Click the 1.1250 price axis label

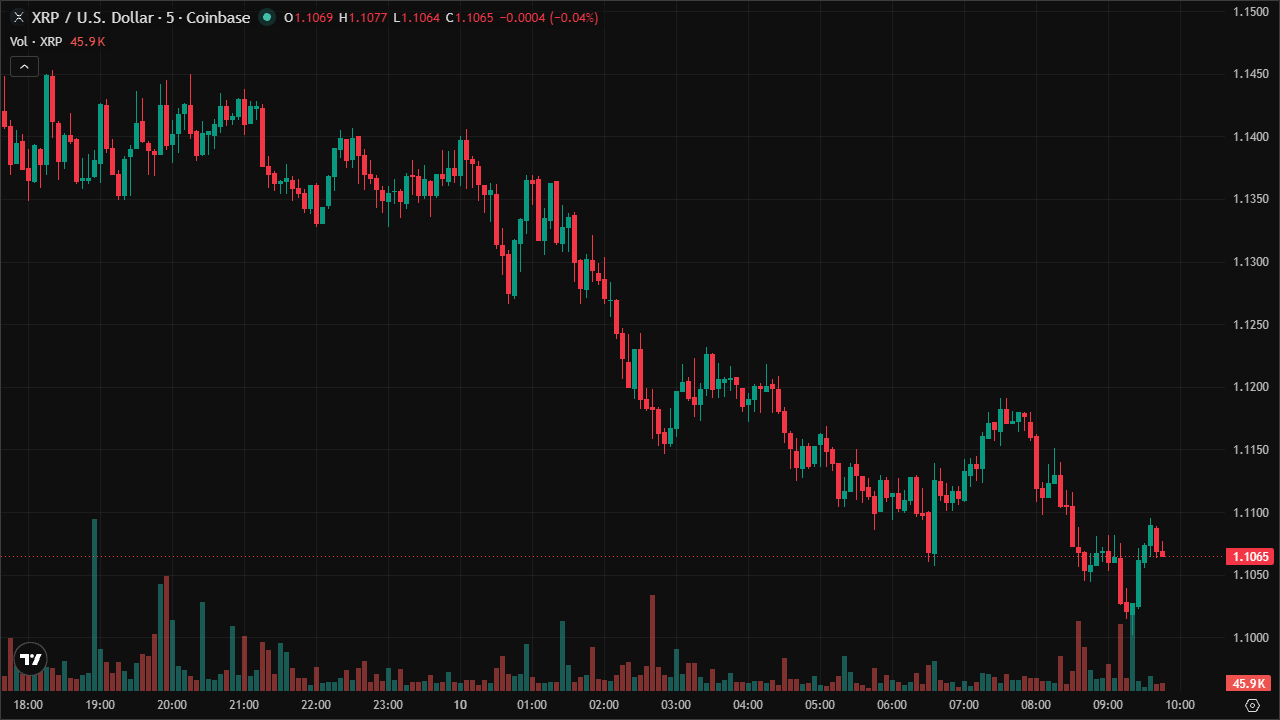pyautogui.click(x=1250, y=325)
